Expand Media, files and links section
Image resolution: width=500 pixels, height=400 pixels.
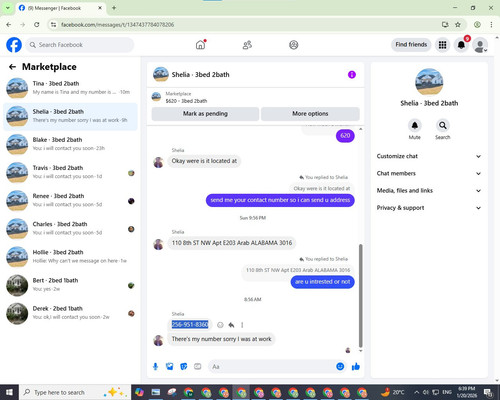tap(429, 191)
